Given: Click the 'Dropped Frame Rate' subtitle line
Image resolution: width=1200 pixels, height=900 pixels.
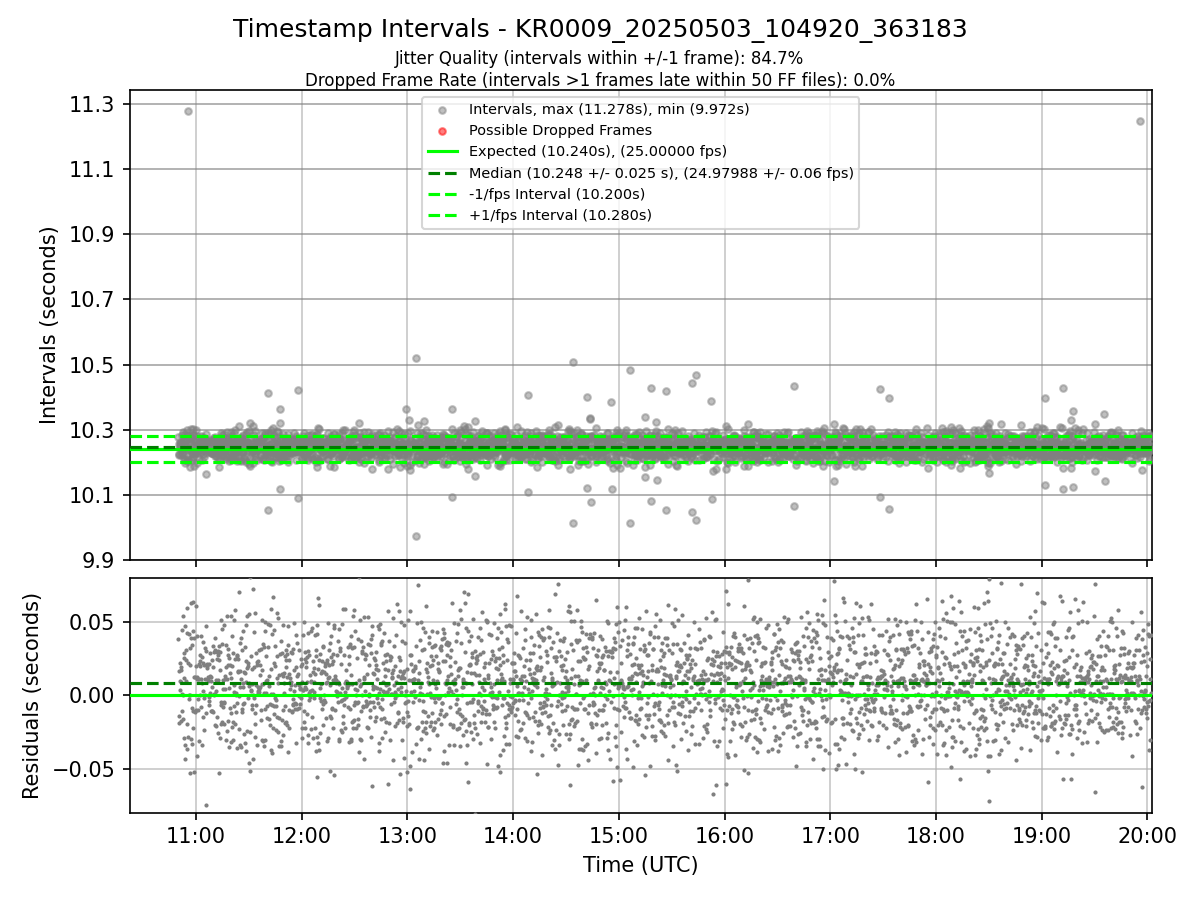Looking at the screenshot, I should point(599,80).
